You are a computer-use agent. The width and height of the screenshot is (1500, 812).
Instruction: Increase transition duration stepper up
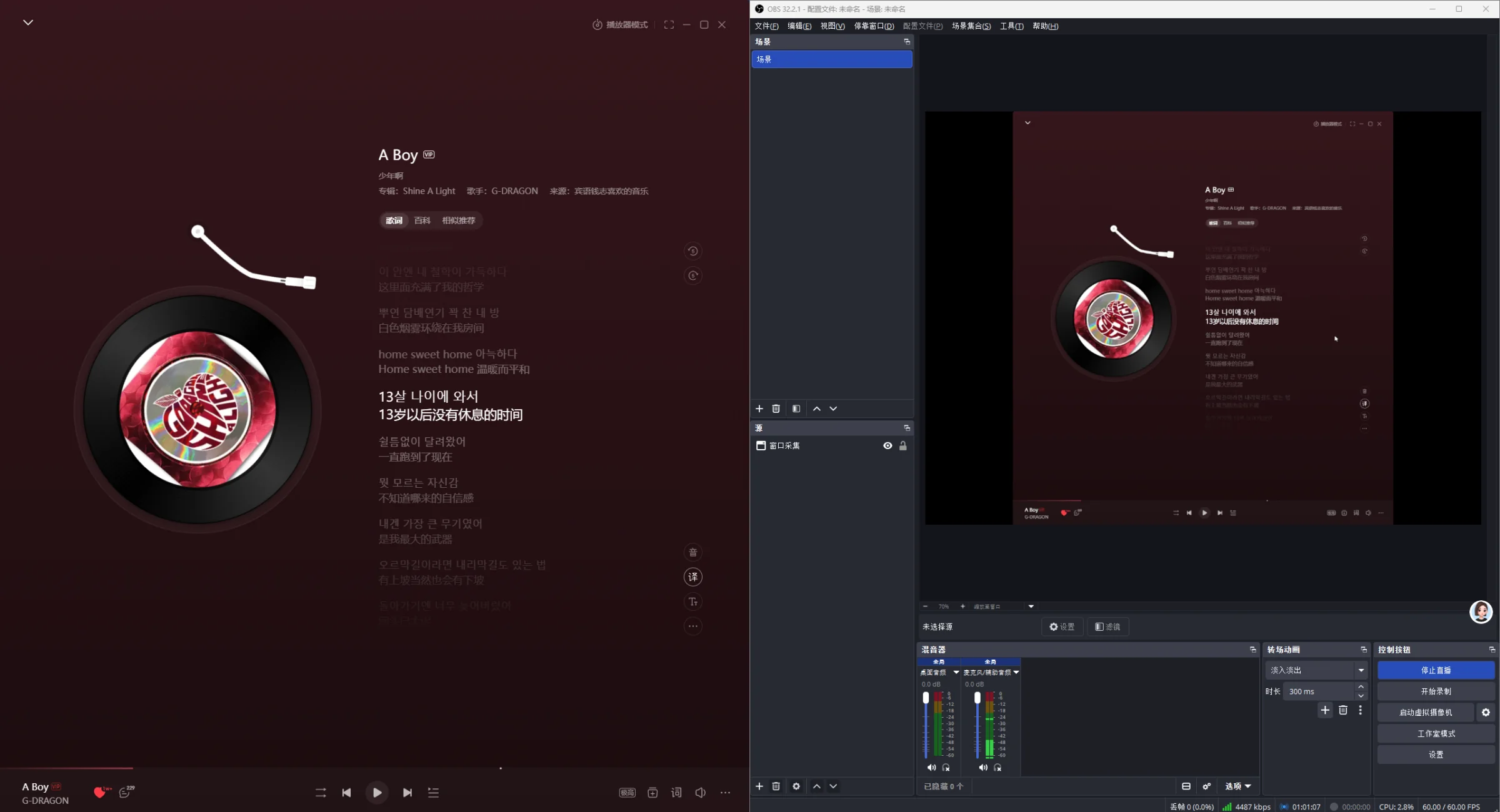click(1361, 687)
